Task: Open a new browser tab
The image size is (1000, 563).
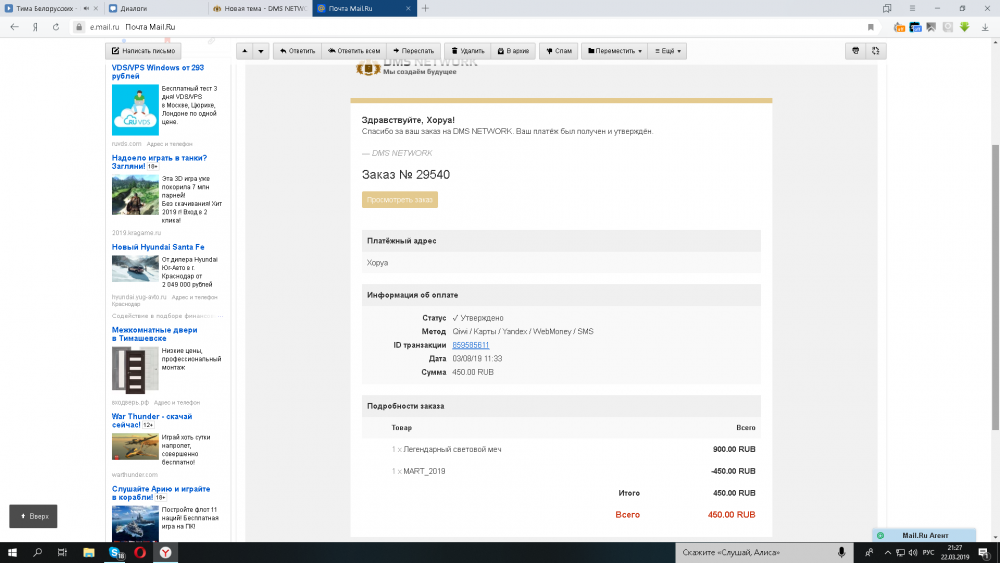Action: click(426, 8)
